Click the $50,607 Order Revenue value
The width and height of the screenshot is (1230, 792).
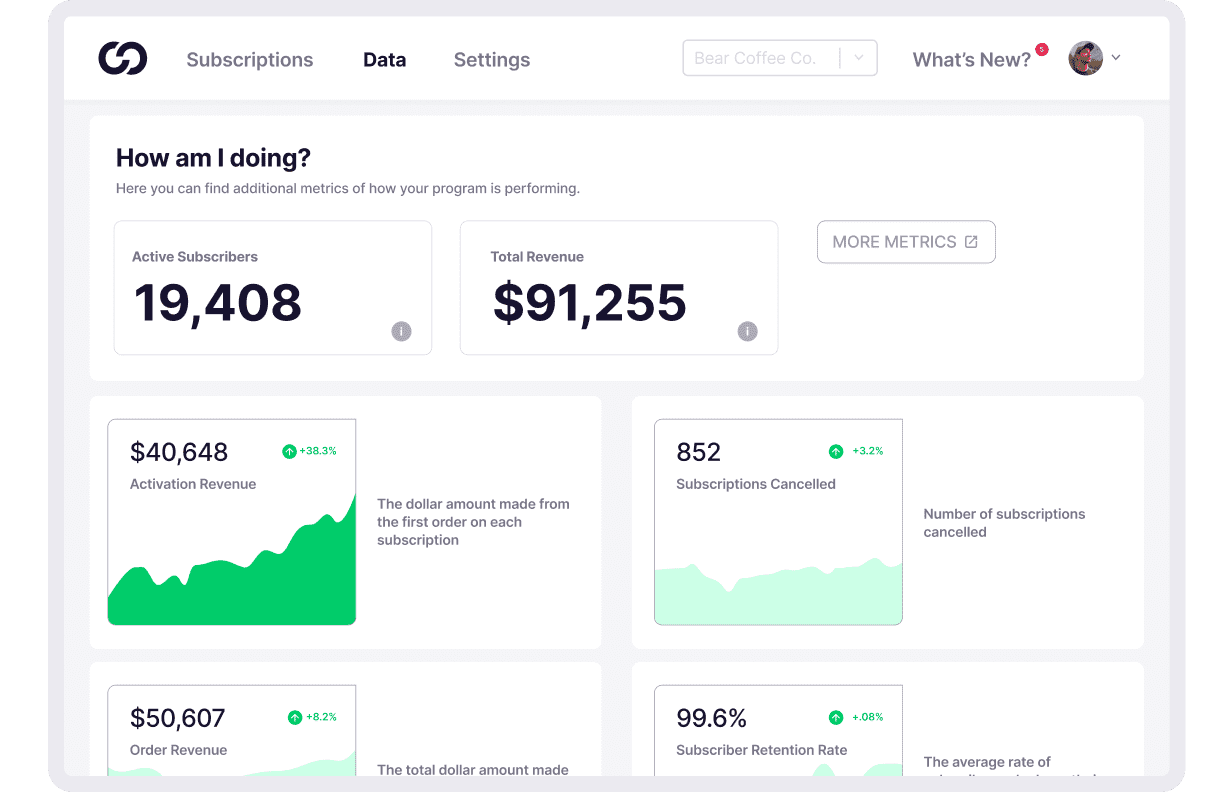(178, 718)
